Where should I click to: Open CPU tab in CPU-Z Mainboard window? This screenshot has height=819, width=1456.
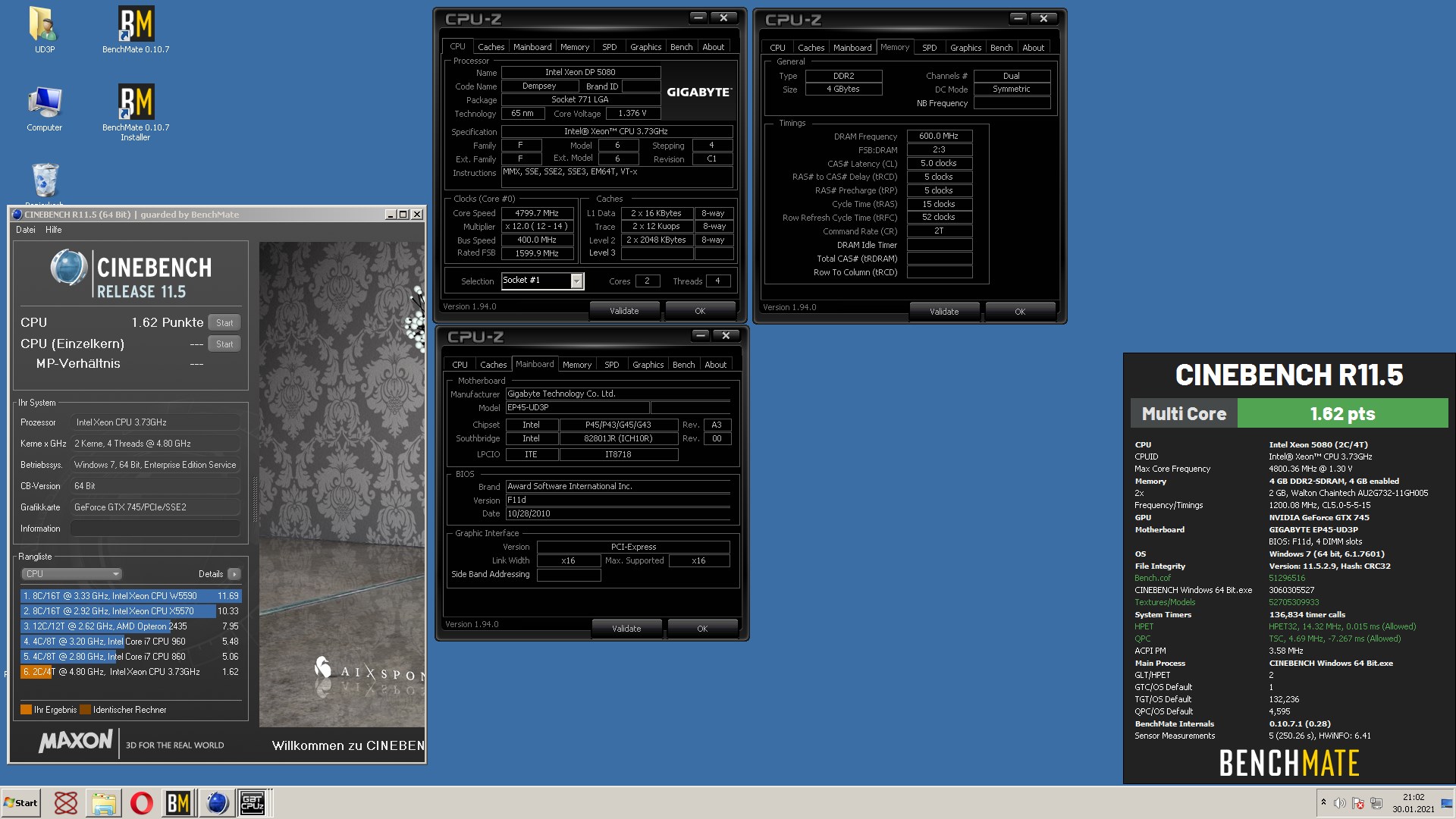click(x=460, y=365)
